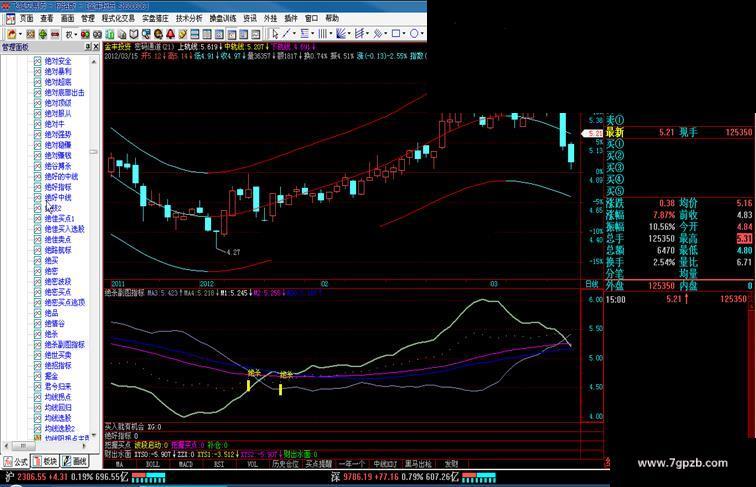Click the indicator list vertical scrollbar thumb

pos(94,151)
